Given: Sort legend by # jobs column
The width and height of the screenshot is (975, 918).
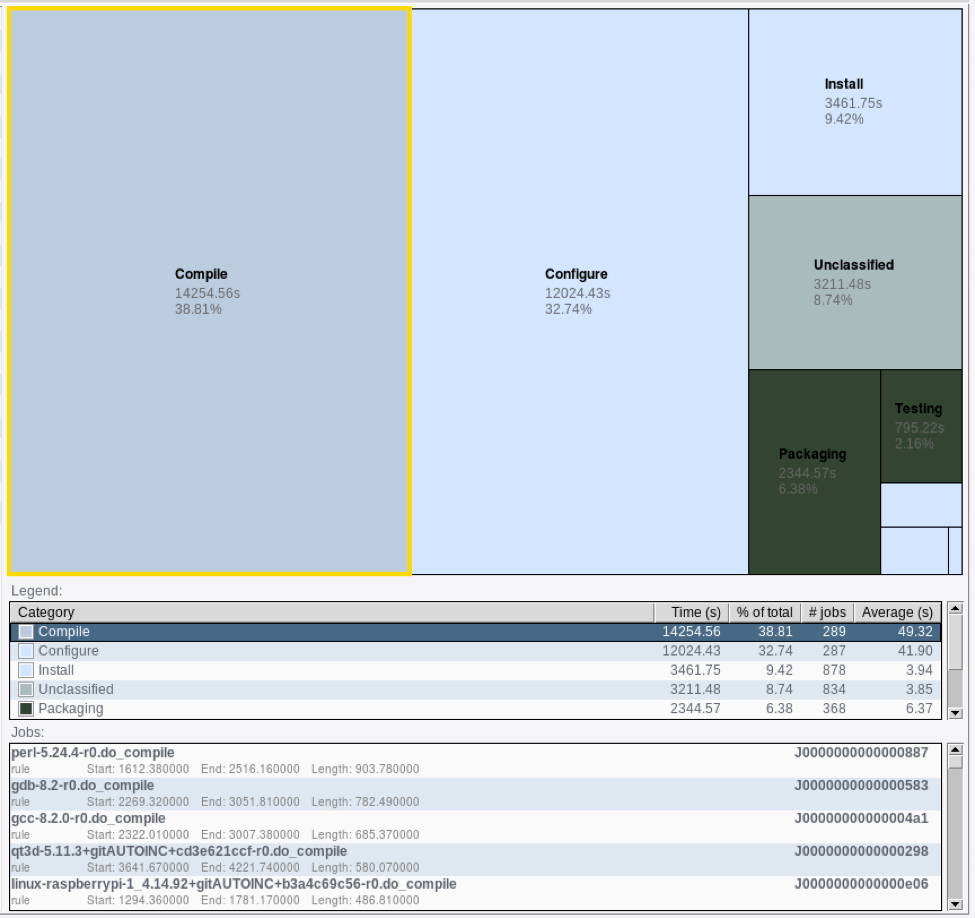Looking at the screenshot, I should point(828,613).
